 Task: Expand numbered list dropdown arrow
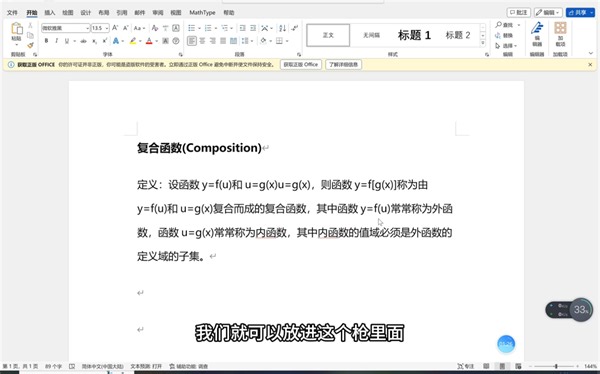[216, 28]
